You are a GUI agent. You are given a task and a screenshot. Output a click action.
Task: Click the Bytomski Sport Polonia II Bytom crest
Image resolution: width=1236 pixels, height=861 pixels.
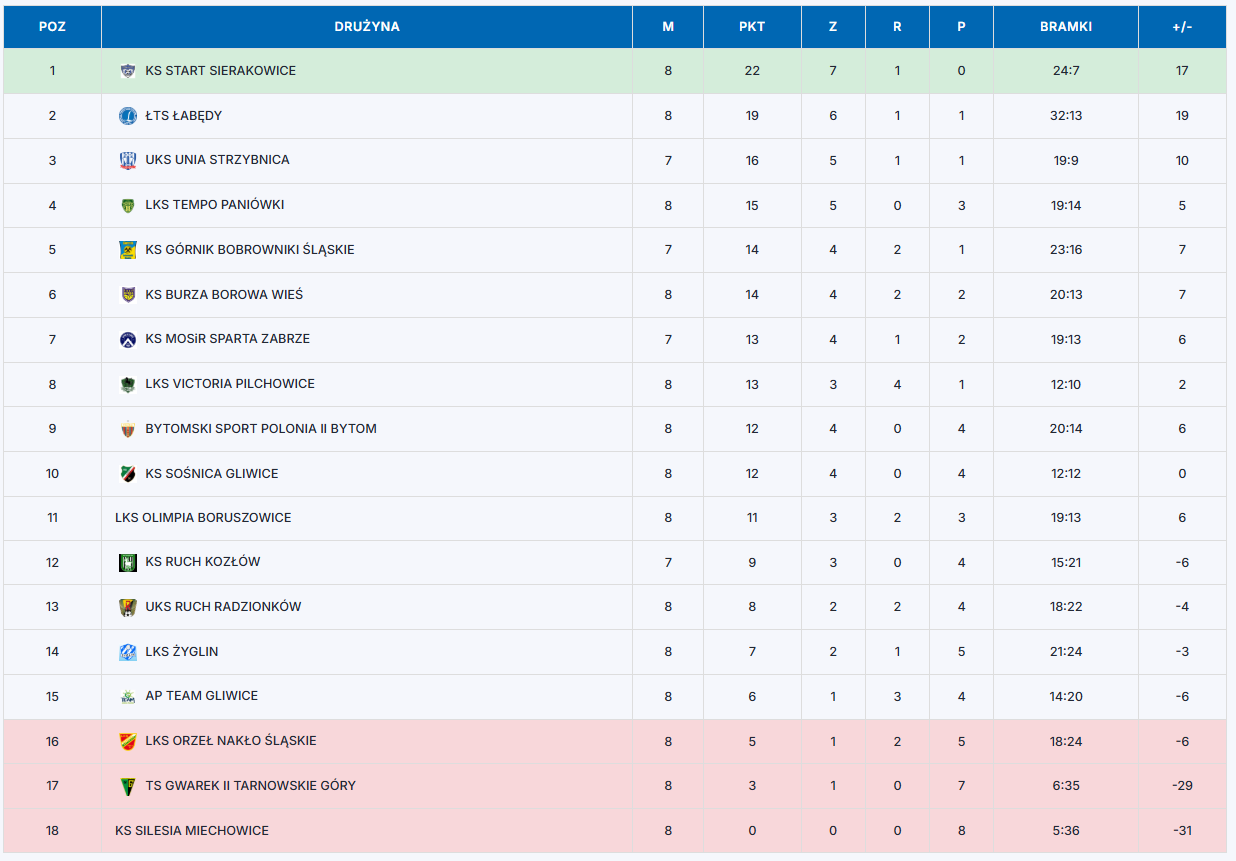(127, 429)
